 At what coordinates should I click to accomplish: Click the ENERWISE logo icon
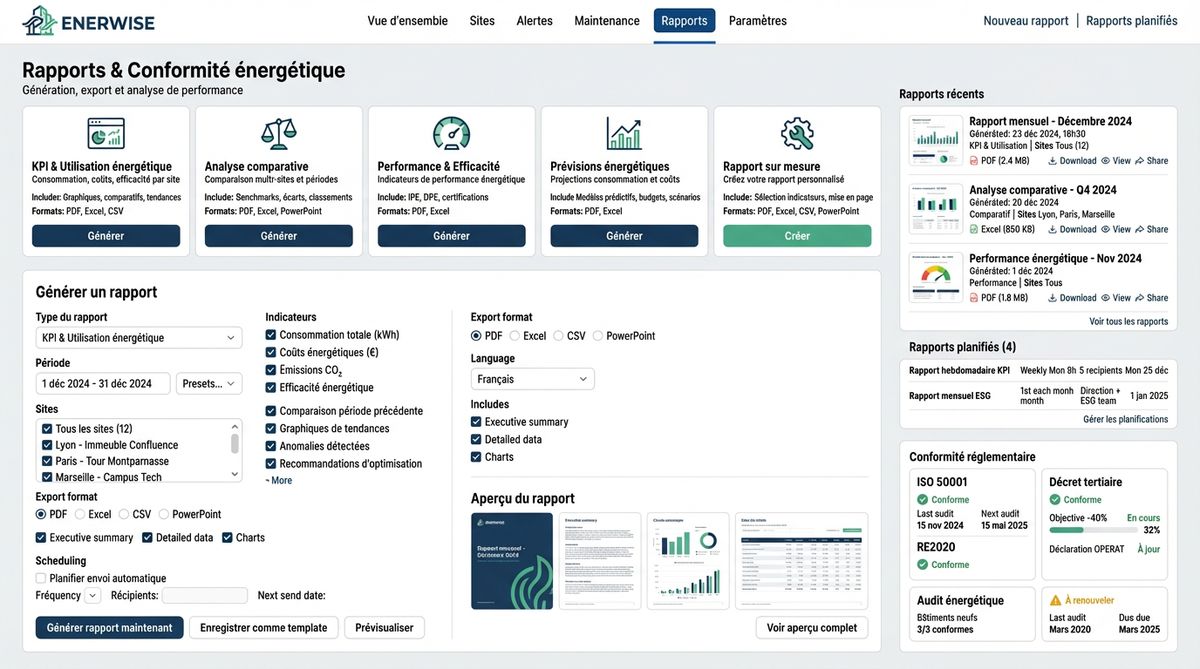click(38, 20)
